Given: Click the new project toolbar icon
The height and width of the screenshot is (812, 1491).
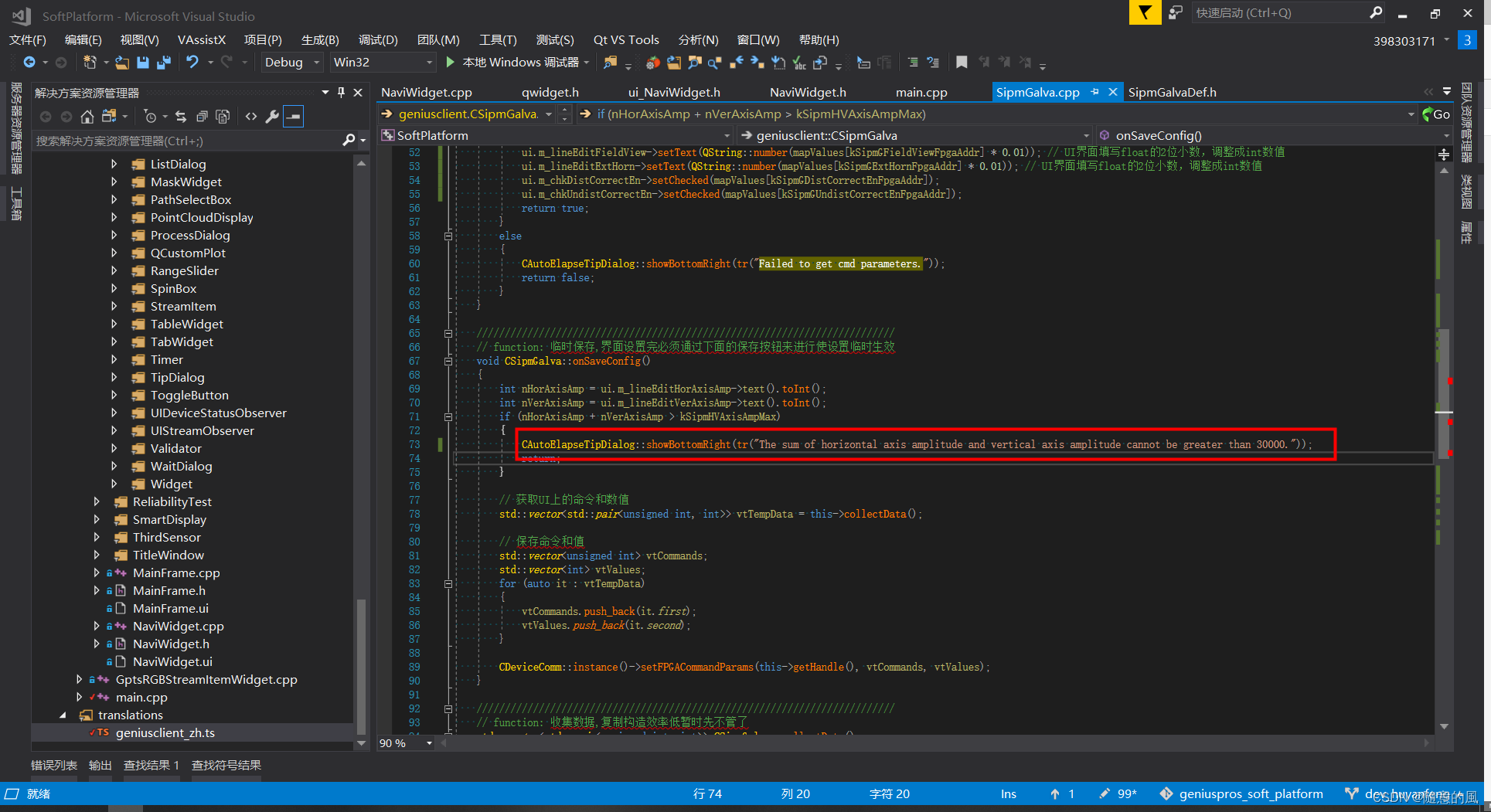Looking at the screenshot, I should coord(90,63).
